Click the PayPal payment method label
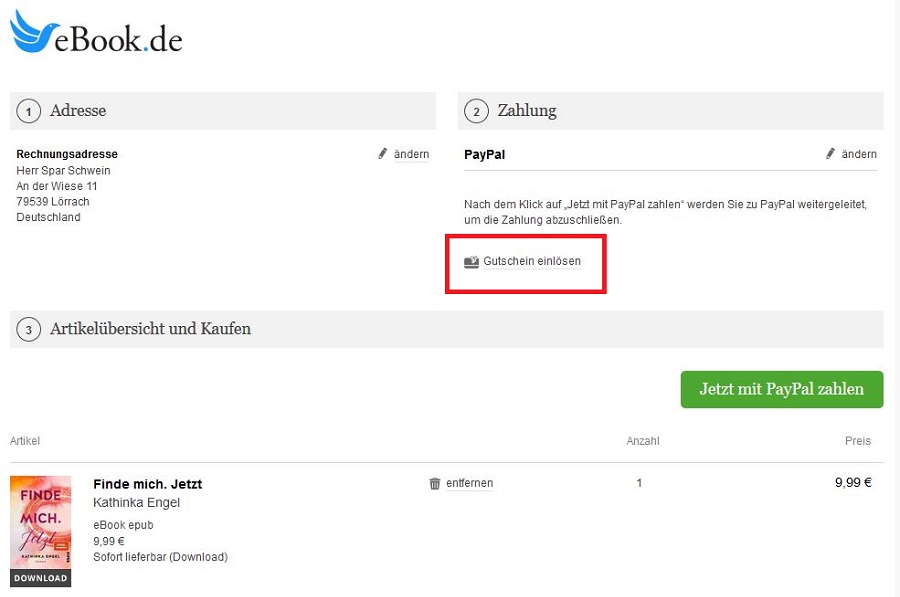900x597 pixels. point(484,154)
